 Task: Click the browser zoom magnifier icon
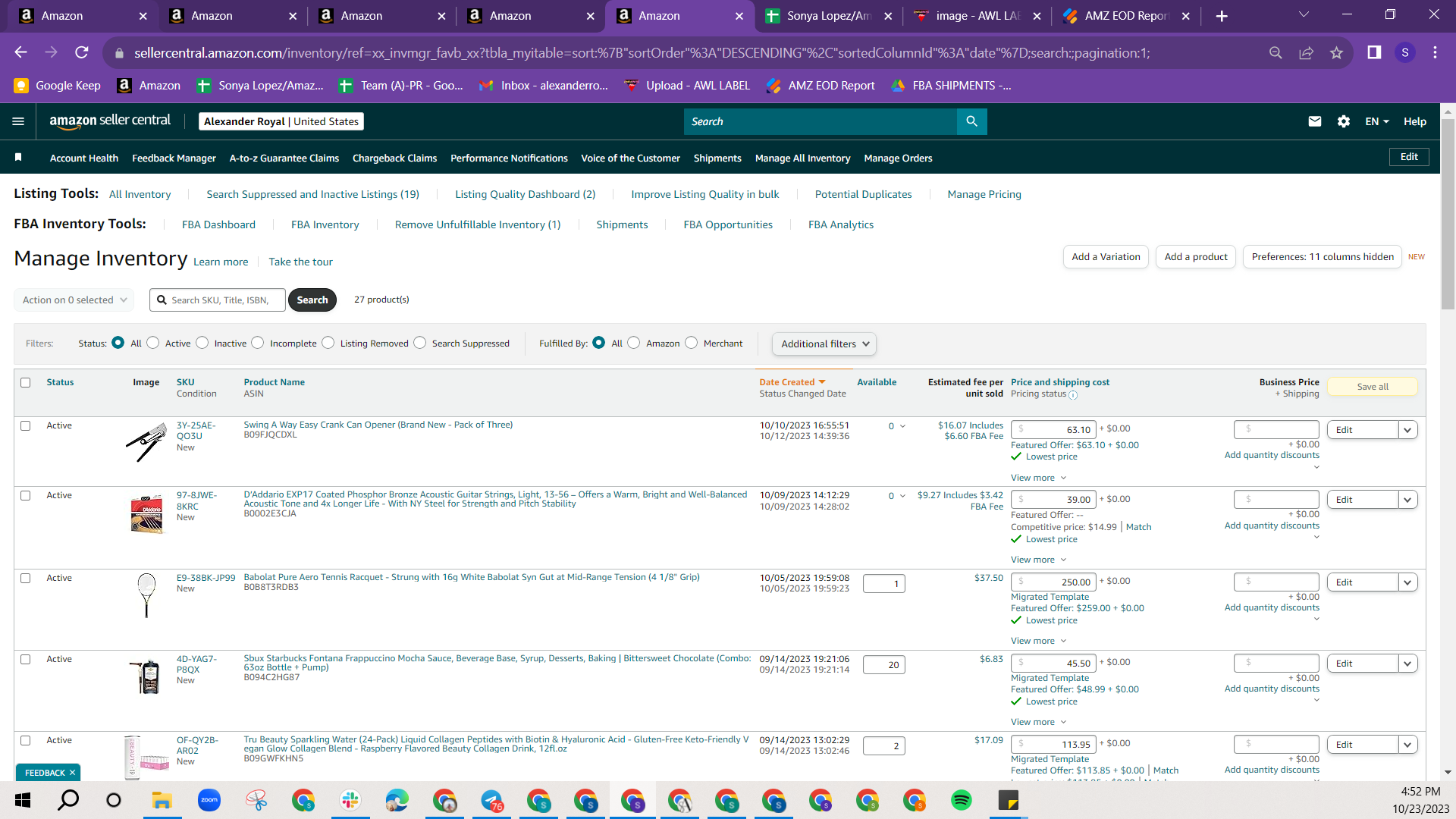(x=1276, y=52)
